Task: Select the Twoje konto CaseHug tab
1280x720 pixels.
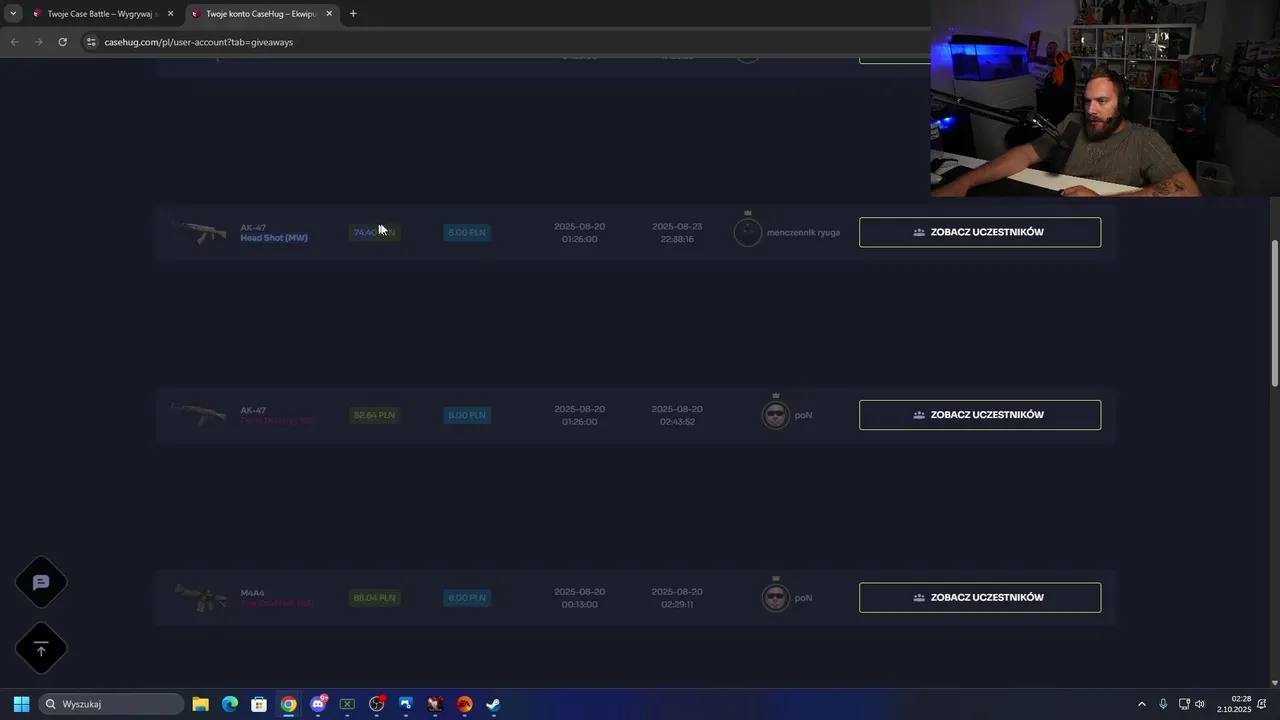Action: tap(262, 14)
